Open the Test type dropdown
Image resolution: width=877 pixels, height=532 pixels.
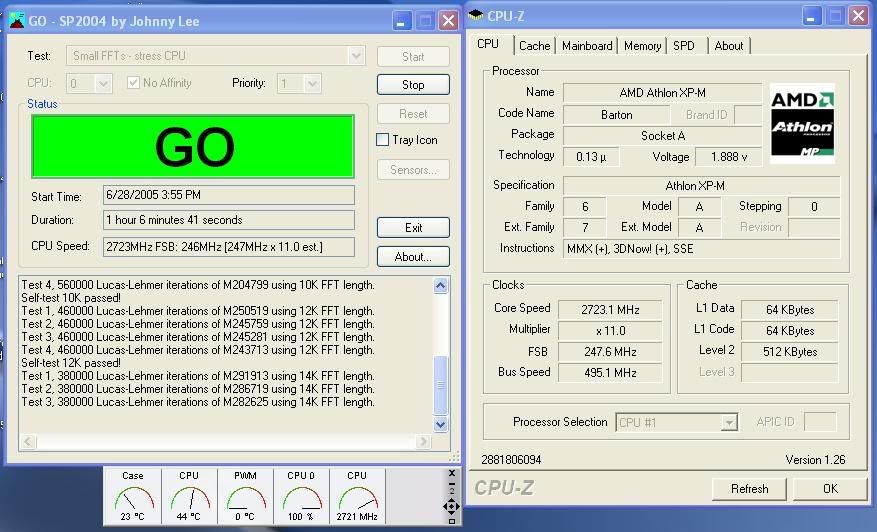[356, 56]
